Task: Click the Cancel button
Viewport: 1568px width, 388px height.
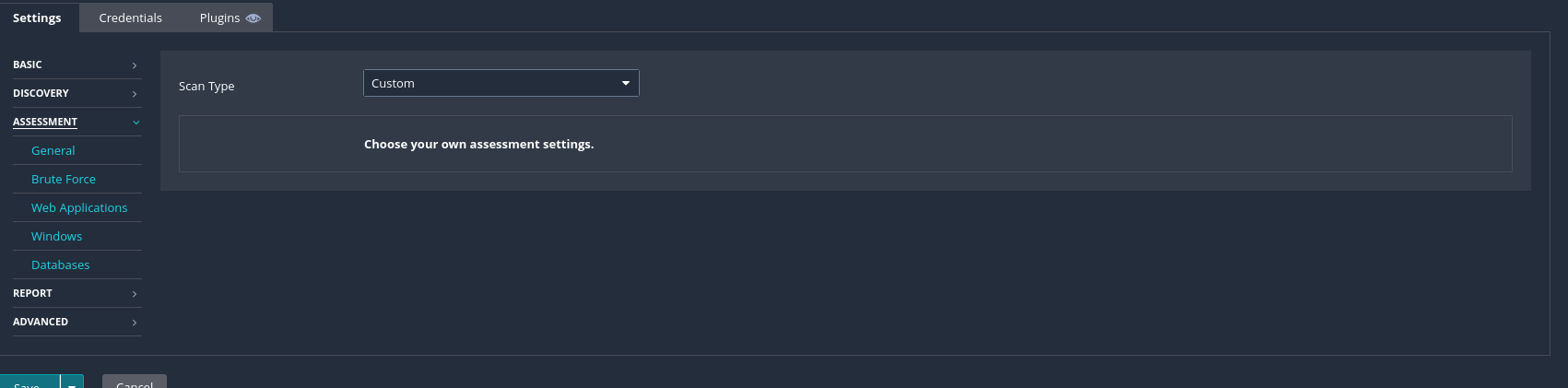Action: pos(135,382)
